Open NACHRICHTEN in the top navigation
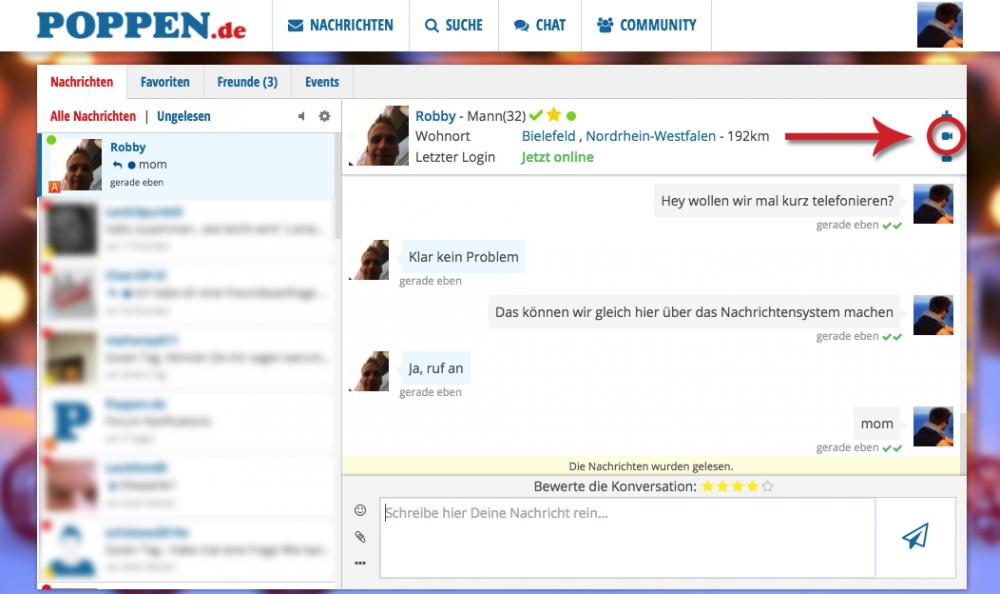The width and height of the screenshot is (1000, 594). pyautogui.click(x=340, y=25)
